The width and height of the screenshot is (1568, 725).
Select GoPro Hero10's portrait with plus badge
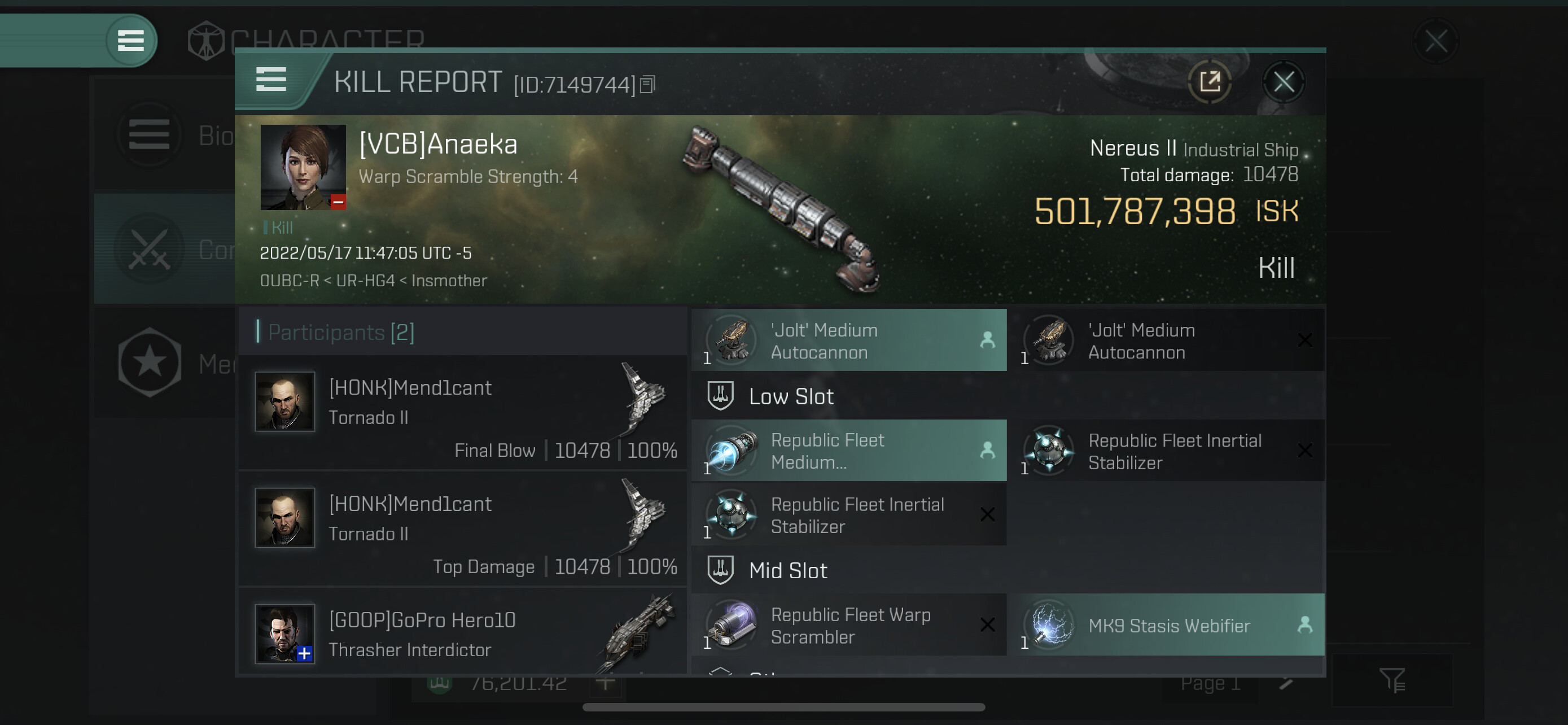pos(285,633)
